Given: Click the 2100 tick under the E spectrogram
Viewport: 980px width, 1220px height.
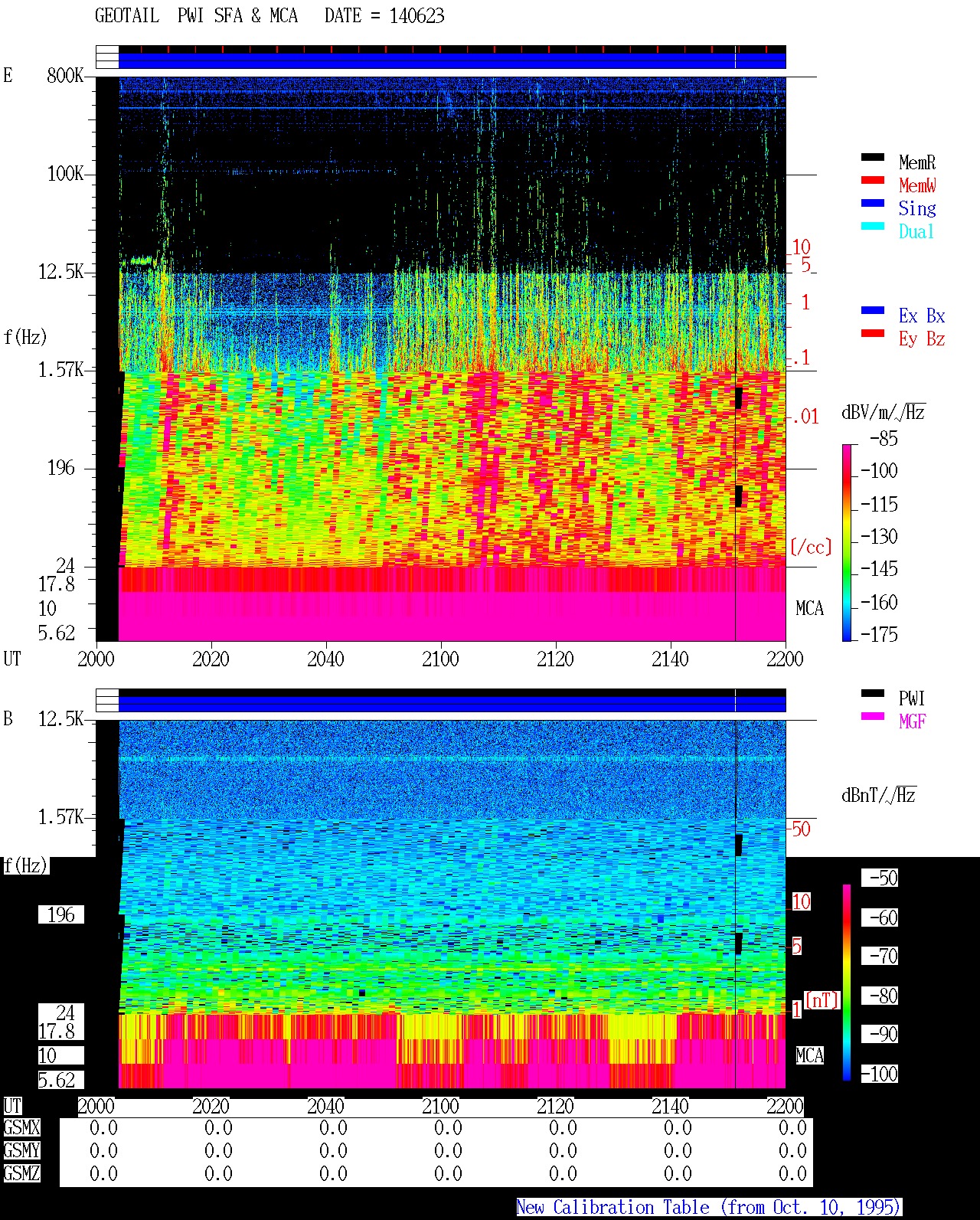Looking at the screenshot, I should (x=440, y=659).
